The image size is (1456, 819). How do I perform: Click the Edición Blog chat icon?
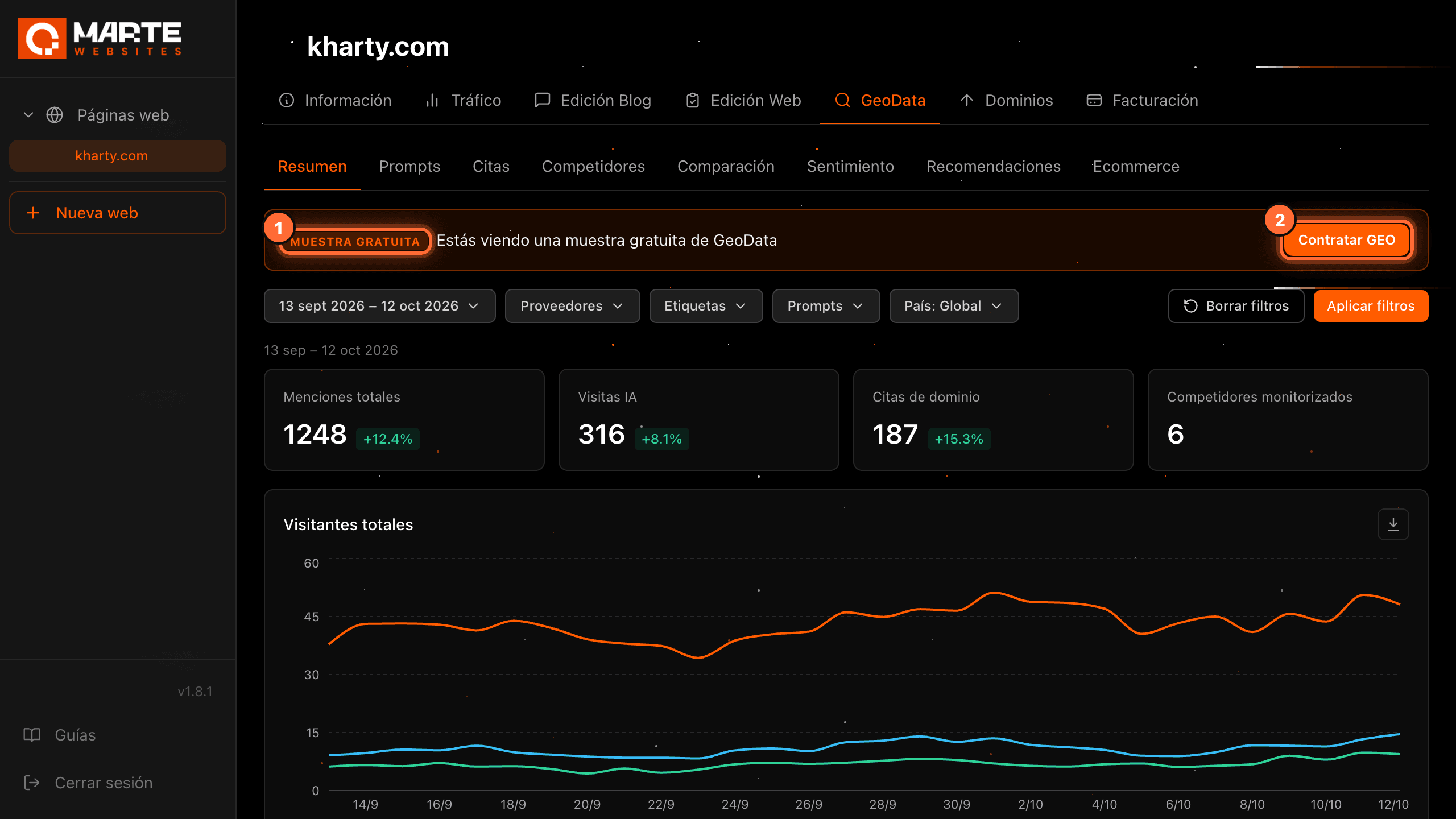543,100
